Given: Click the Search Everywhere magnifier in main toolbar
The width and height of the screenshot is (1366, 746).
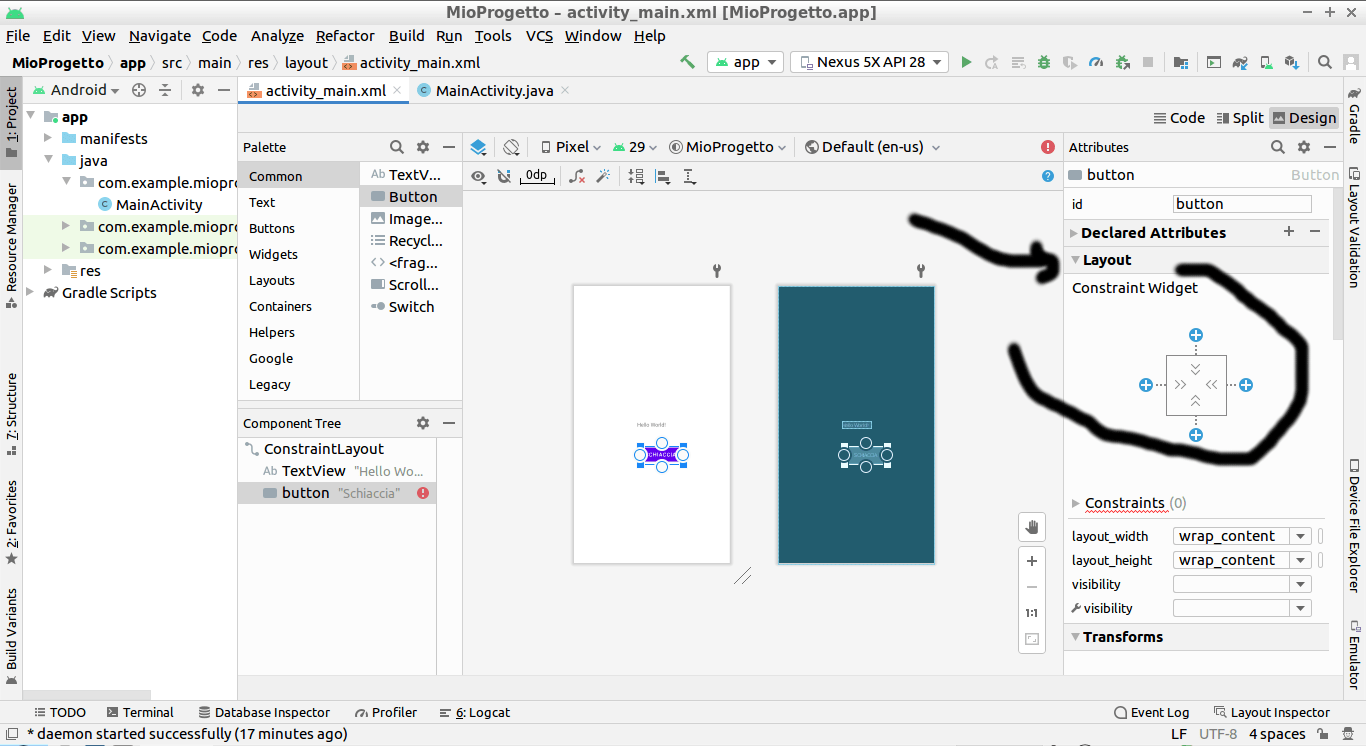Looking at the screenshot, I should [1325, 62].
